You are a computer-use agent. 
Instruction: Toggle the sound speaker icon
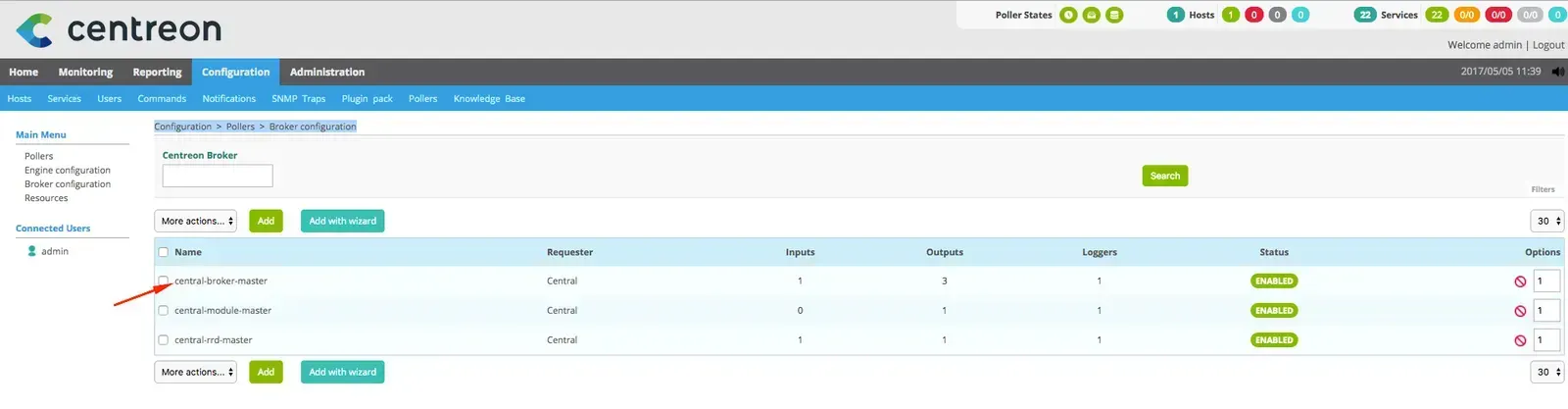[x=1558, y=72]
